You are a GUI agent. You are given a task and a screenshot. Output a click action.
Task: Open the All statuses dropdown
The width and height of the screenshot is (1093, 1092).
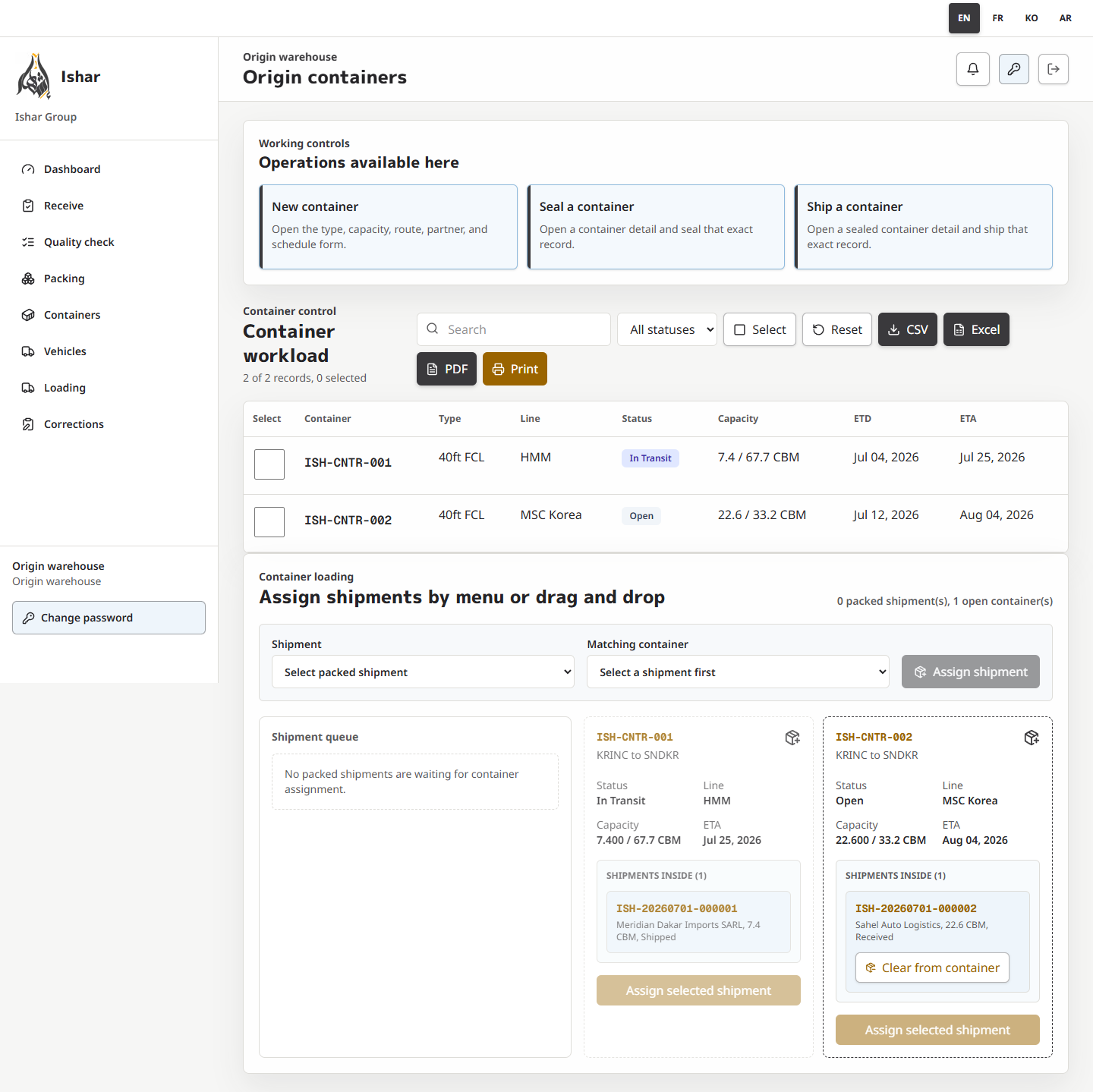click(667, 329)
